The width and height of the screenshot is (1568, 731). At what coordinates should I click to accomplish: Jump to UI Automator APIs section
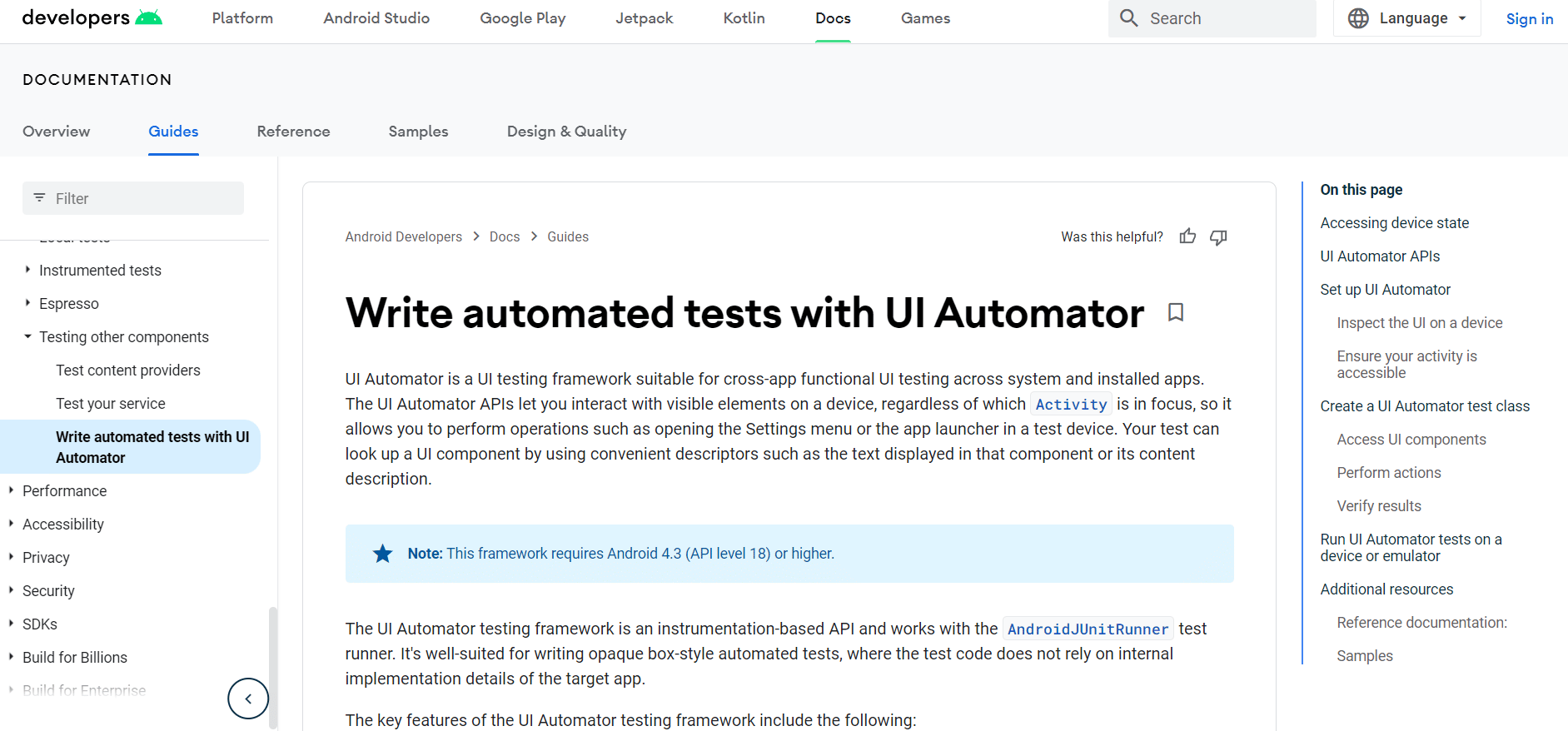pyautogui.click(x=1380, y=256)
